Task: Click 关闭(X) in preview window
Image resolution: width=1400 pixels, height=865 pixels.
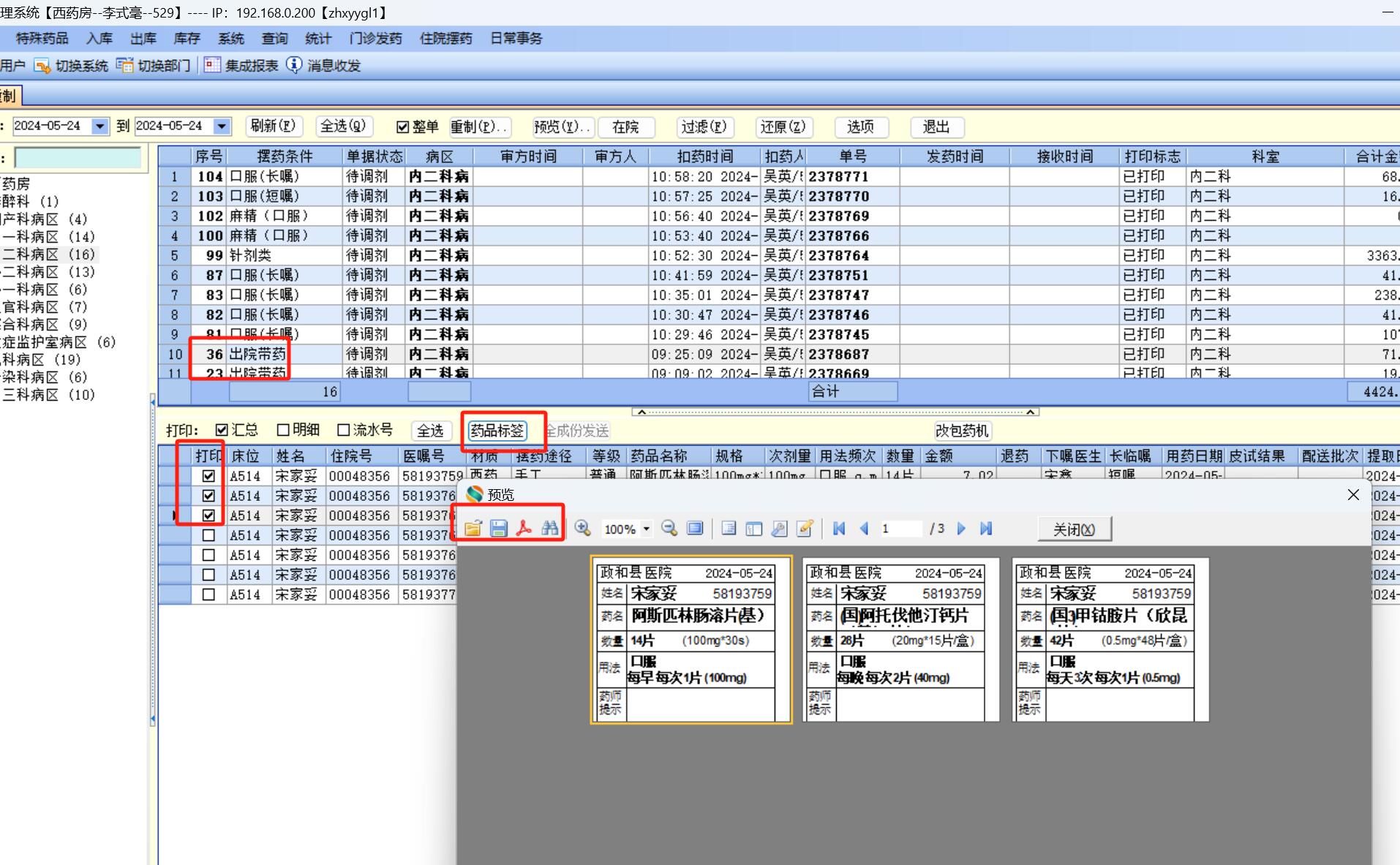Action: pos(1075,529)
